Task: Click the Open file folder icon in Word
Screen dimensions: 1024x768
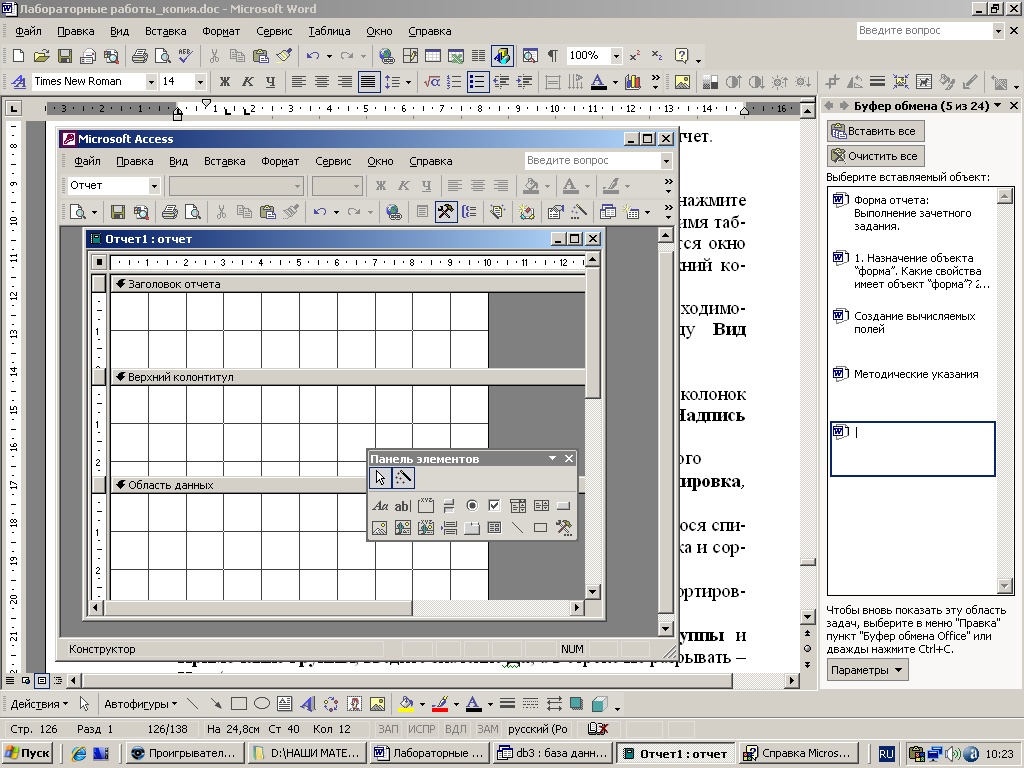Action: (x=41, y=56)
